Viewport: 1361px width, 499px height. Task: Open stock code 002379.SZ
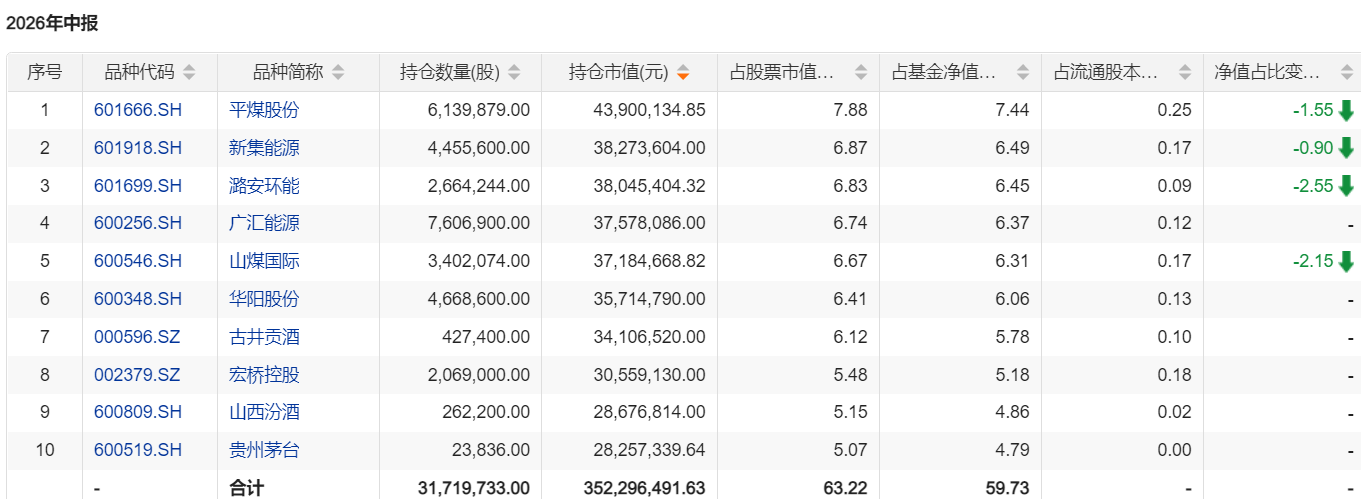(x=137, y=375)
